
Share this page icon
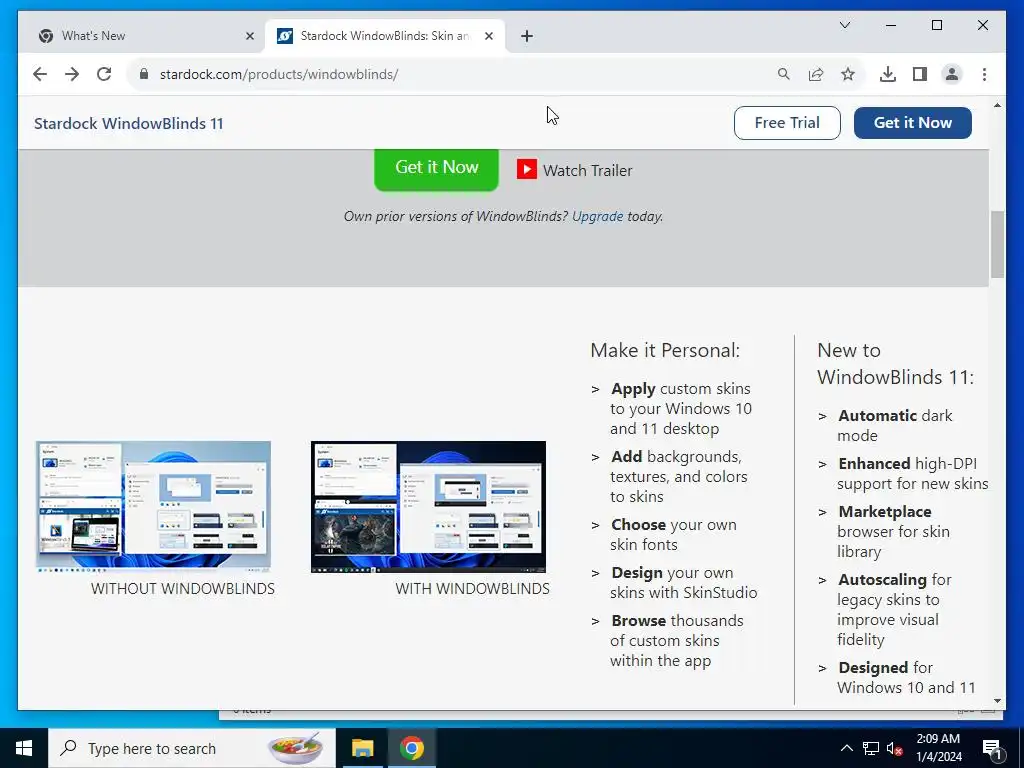[816, 74]
